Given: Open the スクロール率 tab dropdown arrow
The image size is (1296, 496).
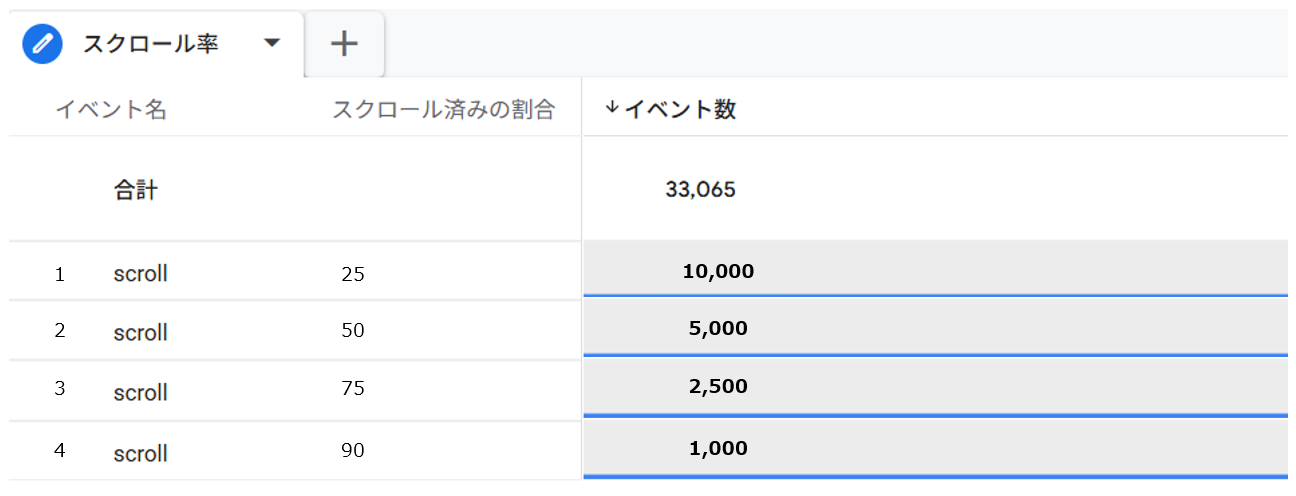Looking at the screenshot, I should point(271,43).
